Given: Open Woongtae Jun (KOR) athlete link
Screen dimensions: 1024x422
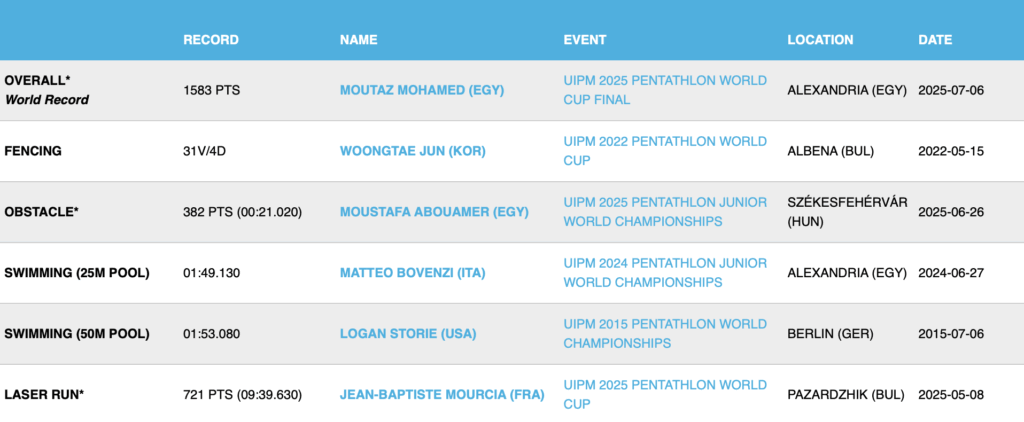Looking at the screenshot, I should [413, 151].
